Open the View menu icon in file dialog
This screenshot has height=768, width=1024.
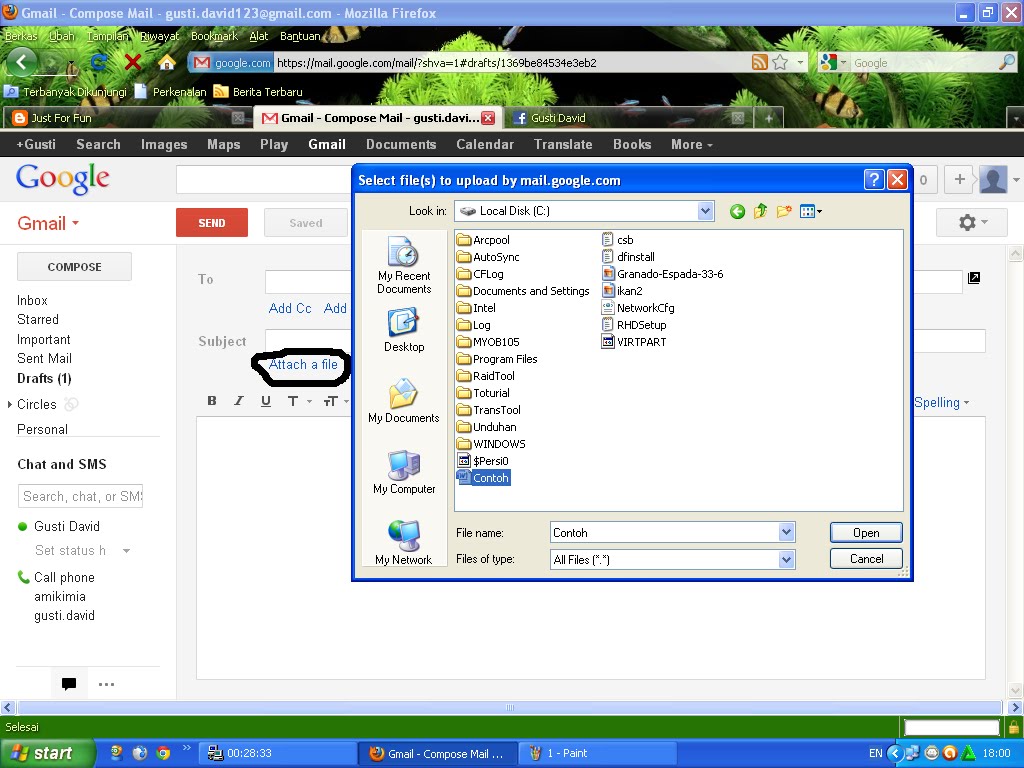tap(810, 212)
